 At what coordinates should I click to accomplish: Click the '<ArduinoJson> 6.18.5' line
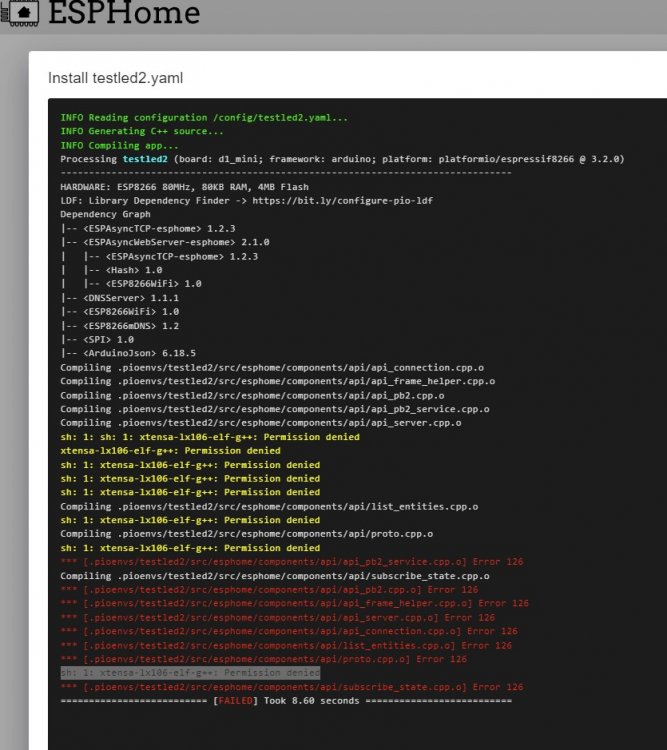(x=128, y=353)
